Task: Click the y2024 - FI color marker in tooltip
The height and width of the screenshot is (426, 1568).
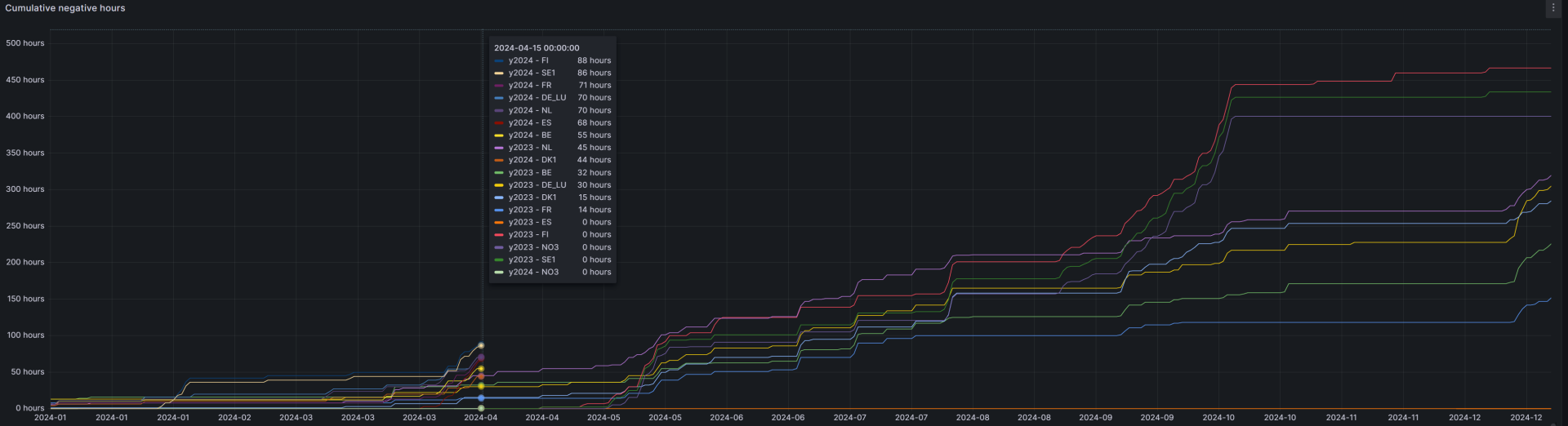Action: (499, 60)
